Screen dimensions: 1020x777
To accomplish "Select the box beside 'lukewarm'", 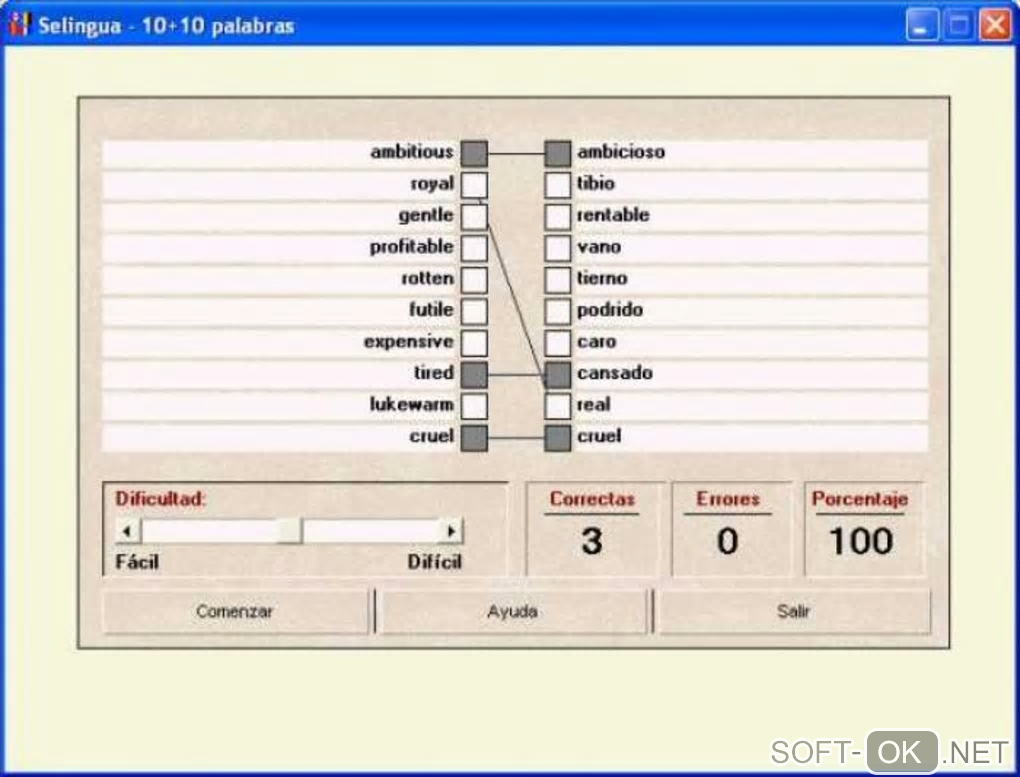I will pos(474,406).
